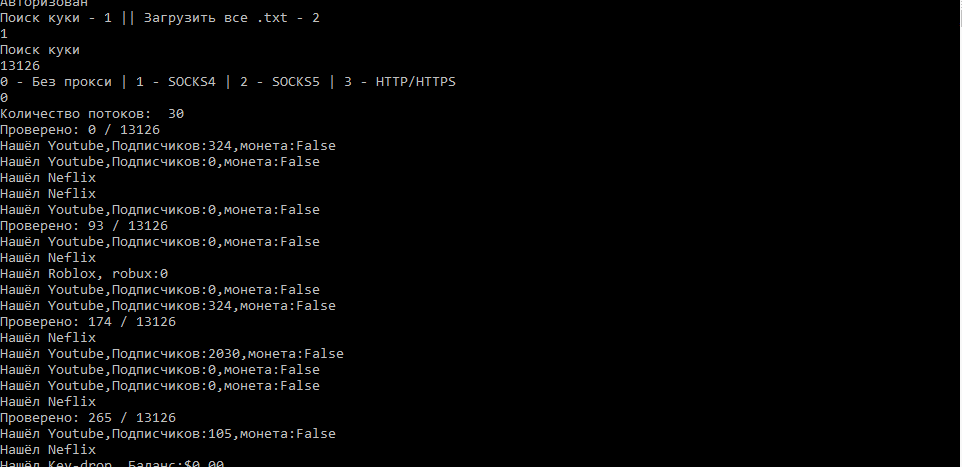Click the Youtube line with 105 subscribers

click(x=168, y=433)
